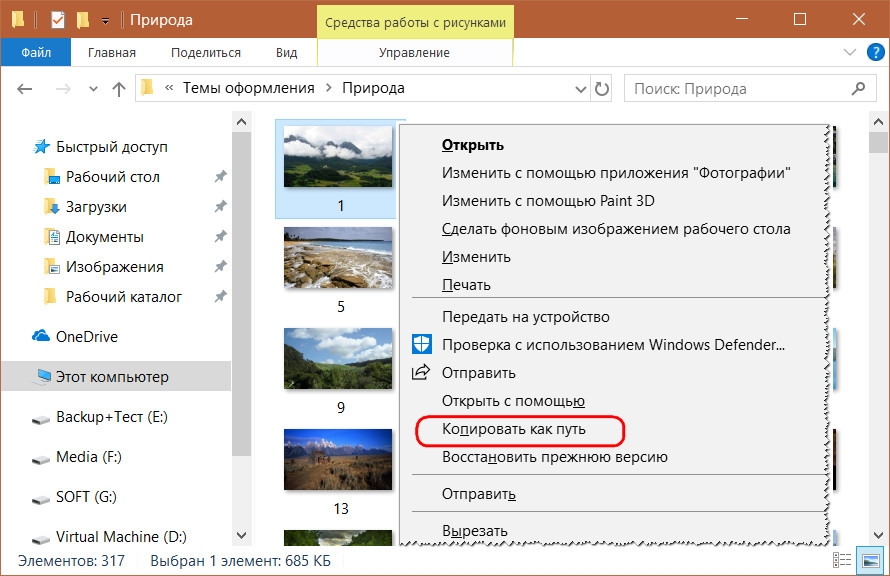The height and width of the screenshot is (576, 890).
Task: Click Темы оформления in the address bar
Action: click(249, 88)
